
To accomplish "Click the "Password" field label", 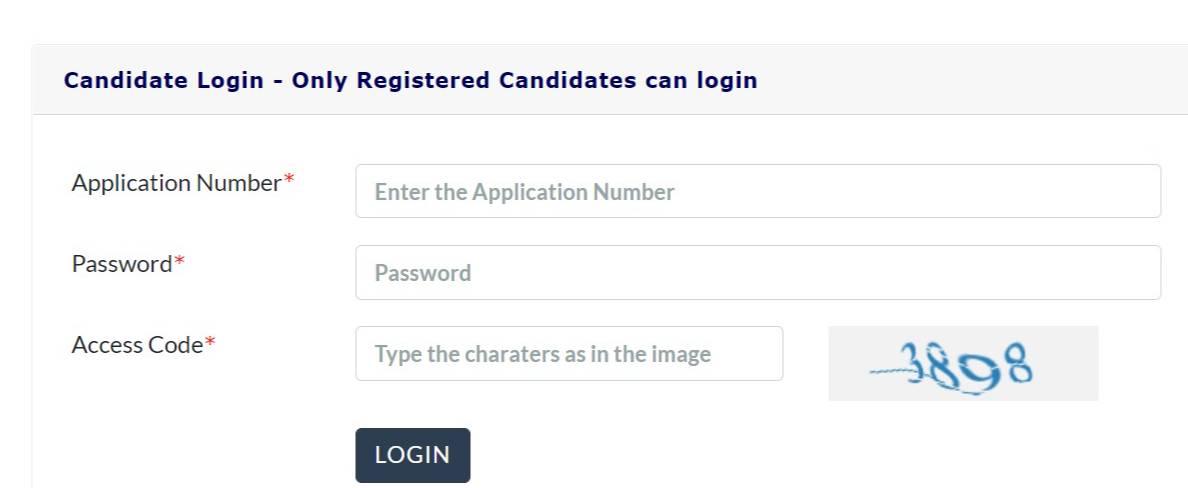I will (122, 264).
